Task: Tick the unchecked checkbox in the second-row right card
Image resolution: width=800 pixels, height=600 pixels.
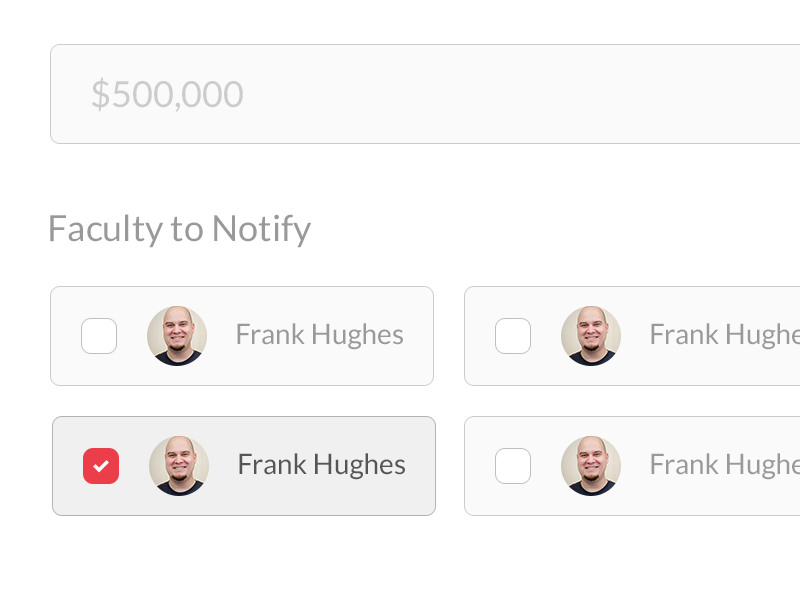Action: click(513, 466)
